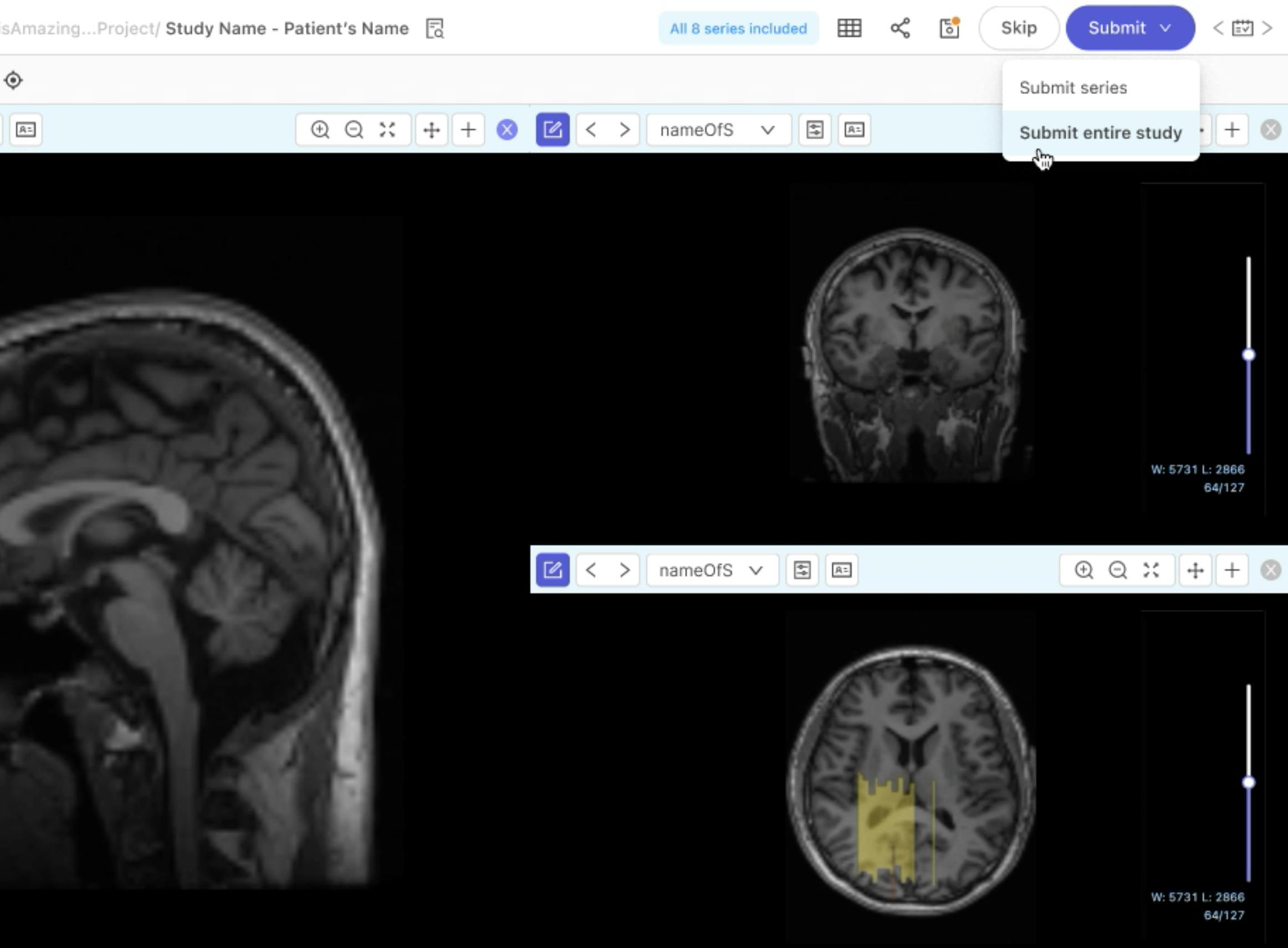This screenshot has width=1288, height=948.
Task: Open image adjustment settings in axial viewport
Action: tap(802, 570)
